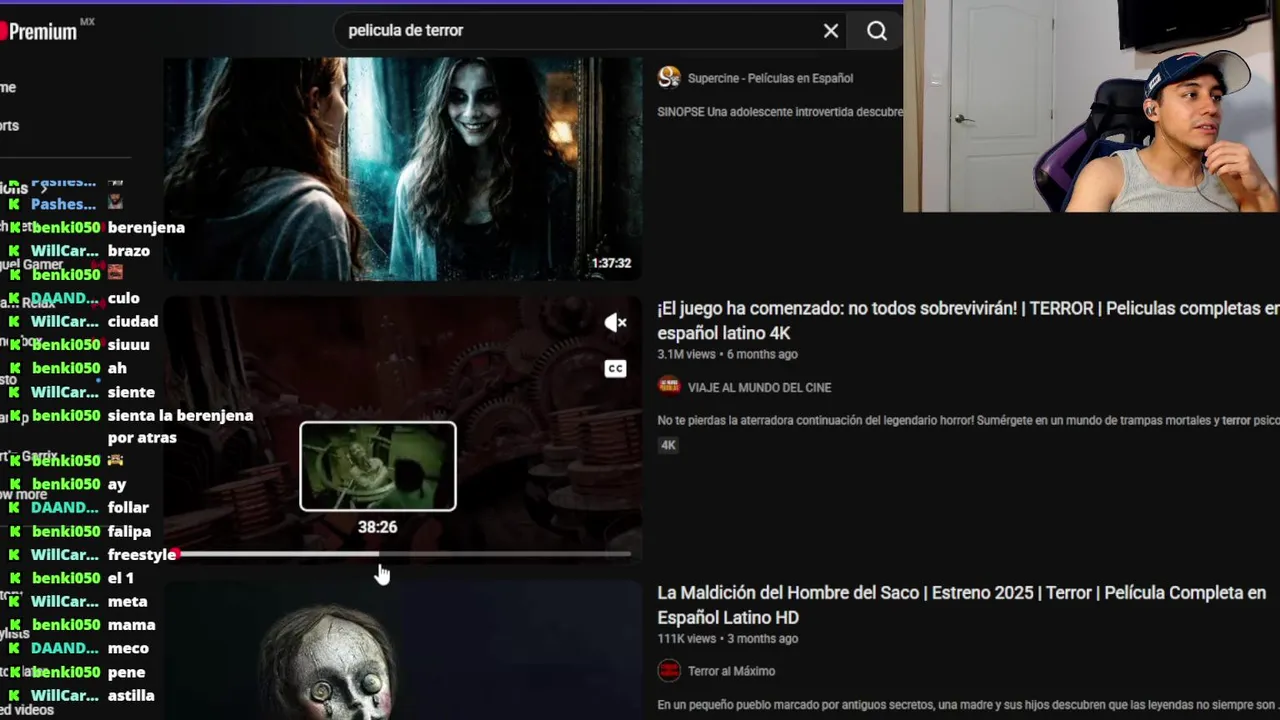Go to Supercine - Películas en Español channel
This screenshot has width=1280, height=720.
[770, 78]
